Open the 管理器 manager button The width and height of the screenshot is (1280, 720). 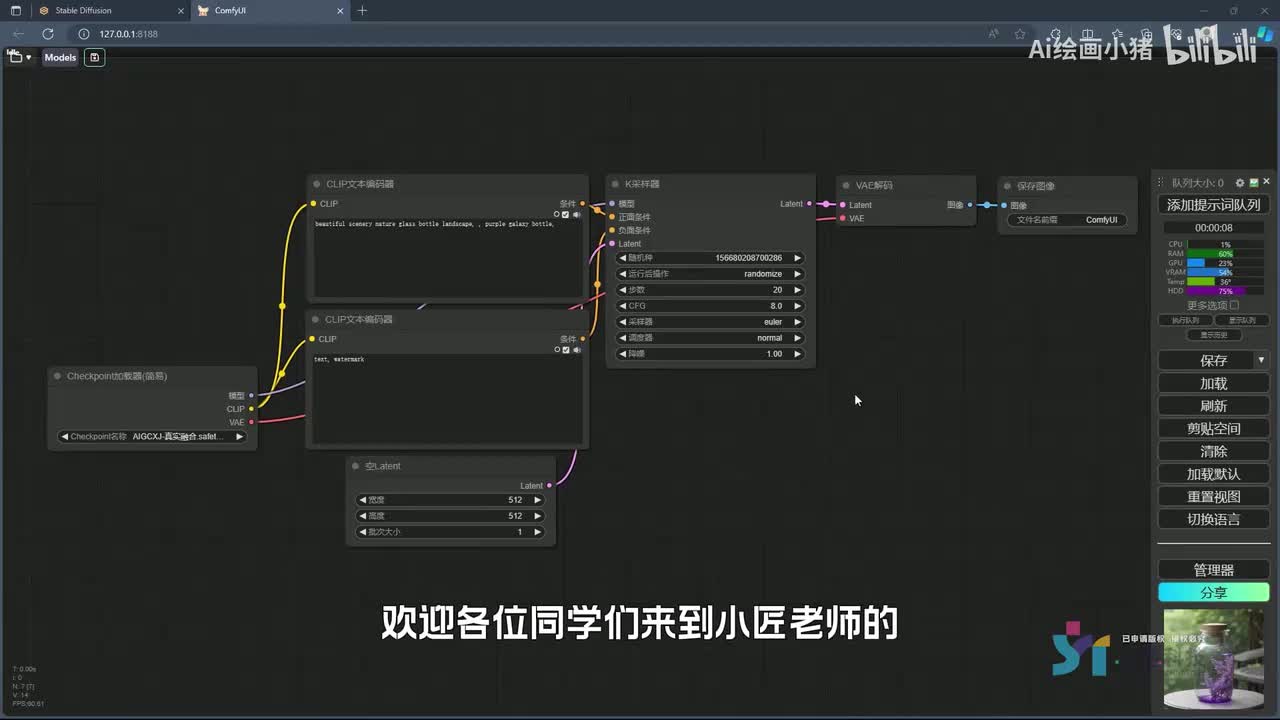pyautogui.click(x=1214, y=570)
